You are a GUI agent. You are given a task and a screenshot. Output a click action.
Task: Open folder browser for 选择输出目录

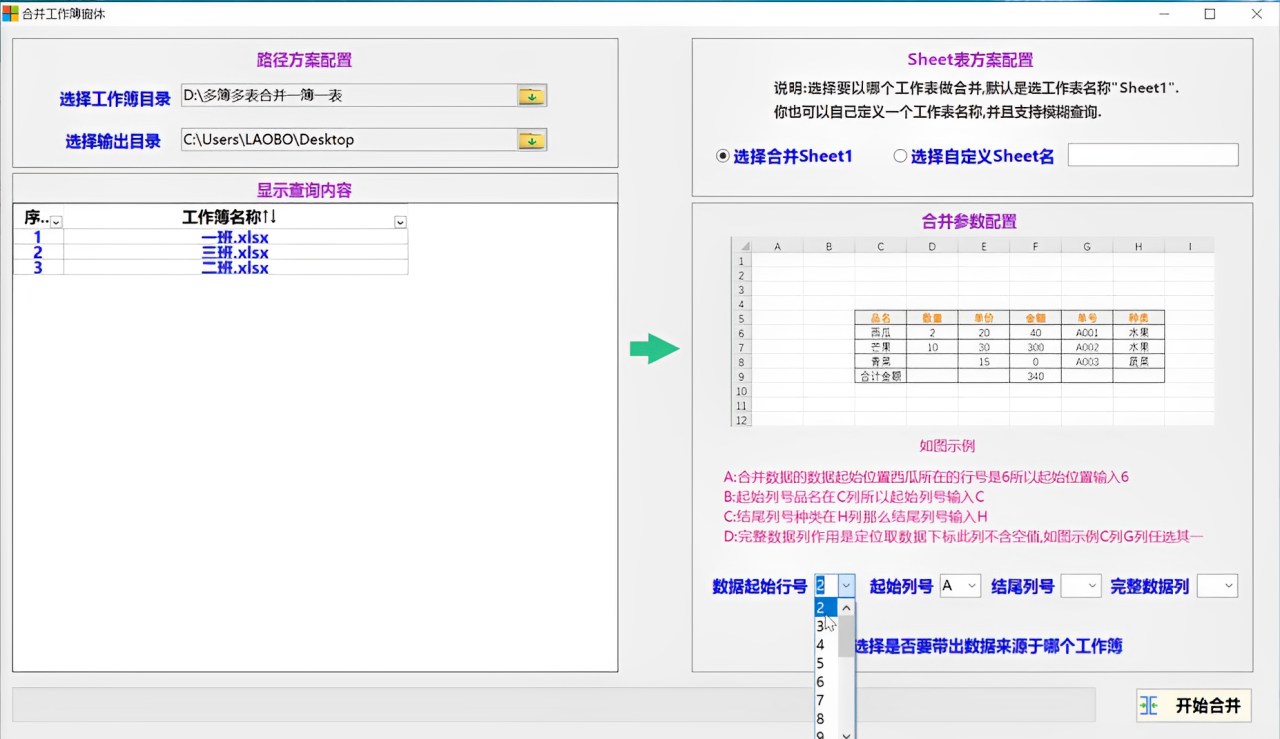(531, 140)
